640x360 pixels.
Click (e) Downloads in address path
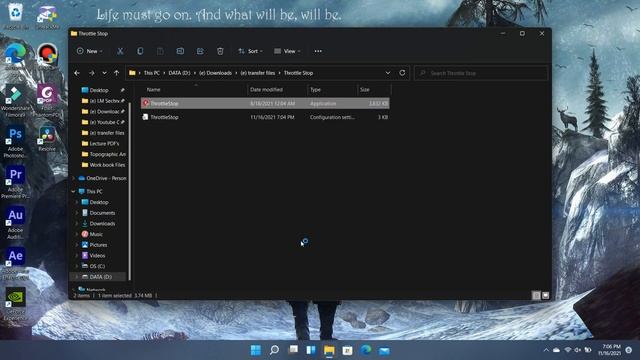(215, 73)
